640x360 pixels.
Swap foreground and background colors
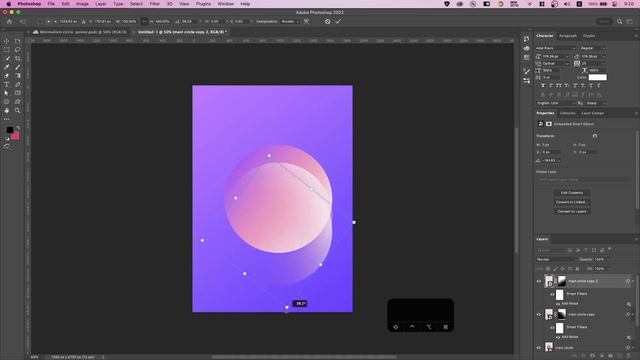tap(18, 128)
